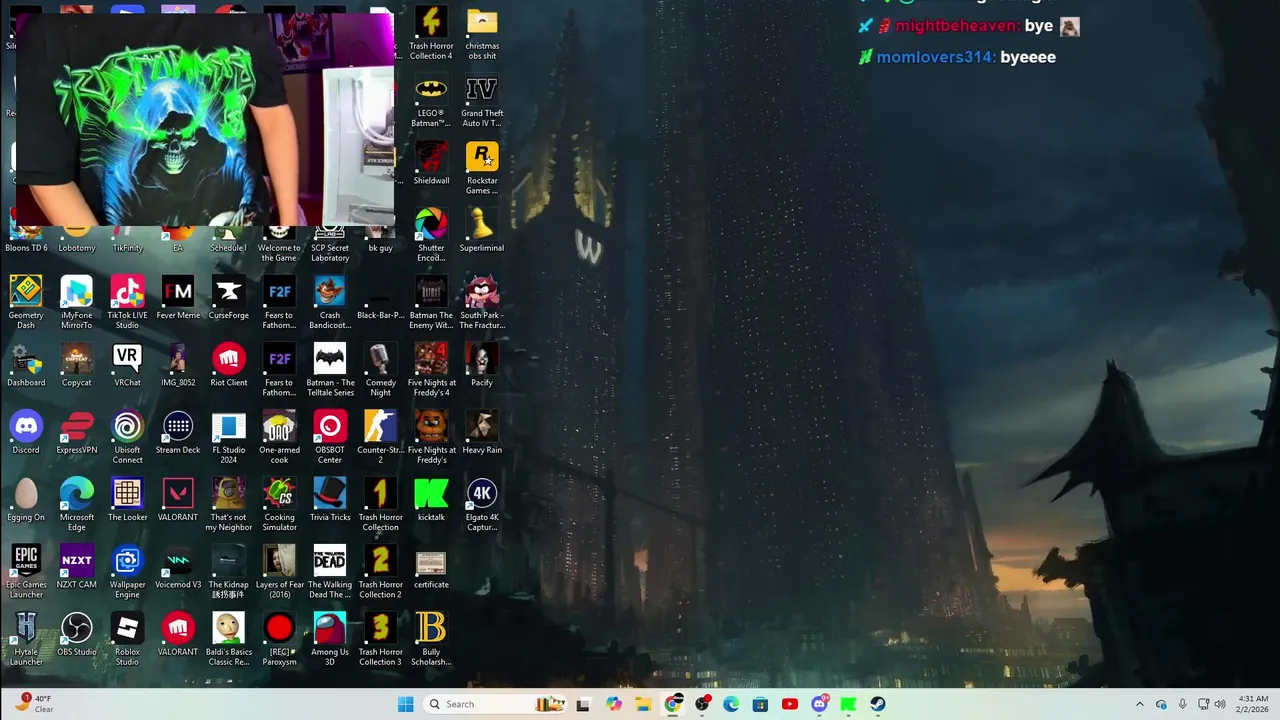Select the Voicemod V3 icon

178,567
